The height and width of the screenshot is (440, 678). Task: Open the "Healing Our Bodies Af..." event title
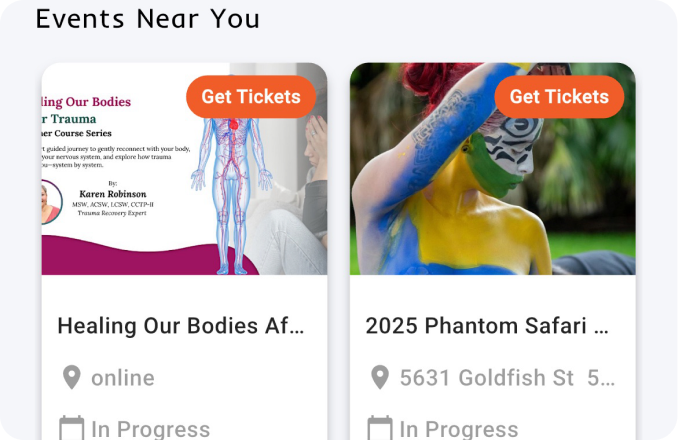click(181, 325)
